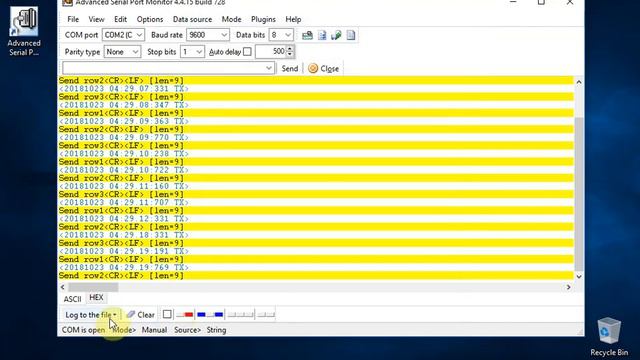Open the File menu
This screenshot has height=360, width=640.
point(73,19)
